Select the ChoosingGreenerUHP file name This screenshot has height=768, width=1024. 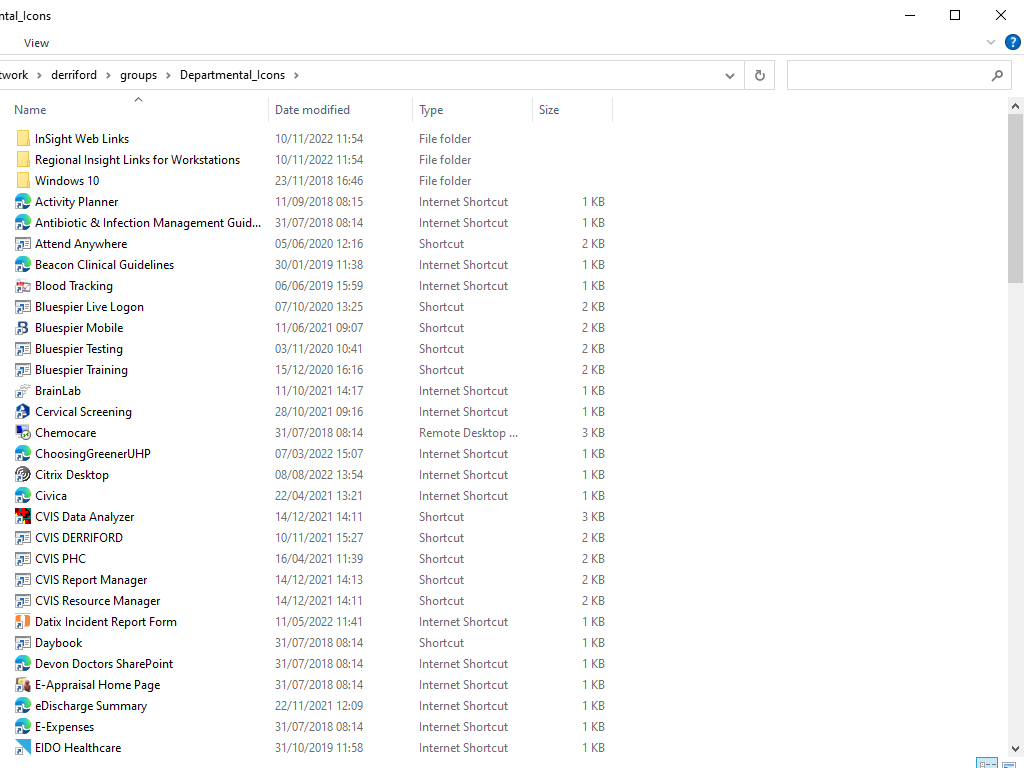tap(93, 454)
